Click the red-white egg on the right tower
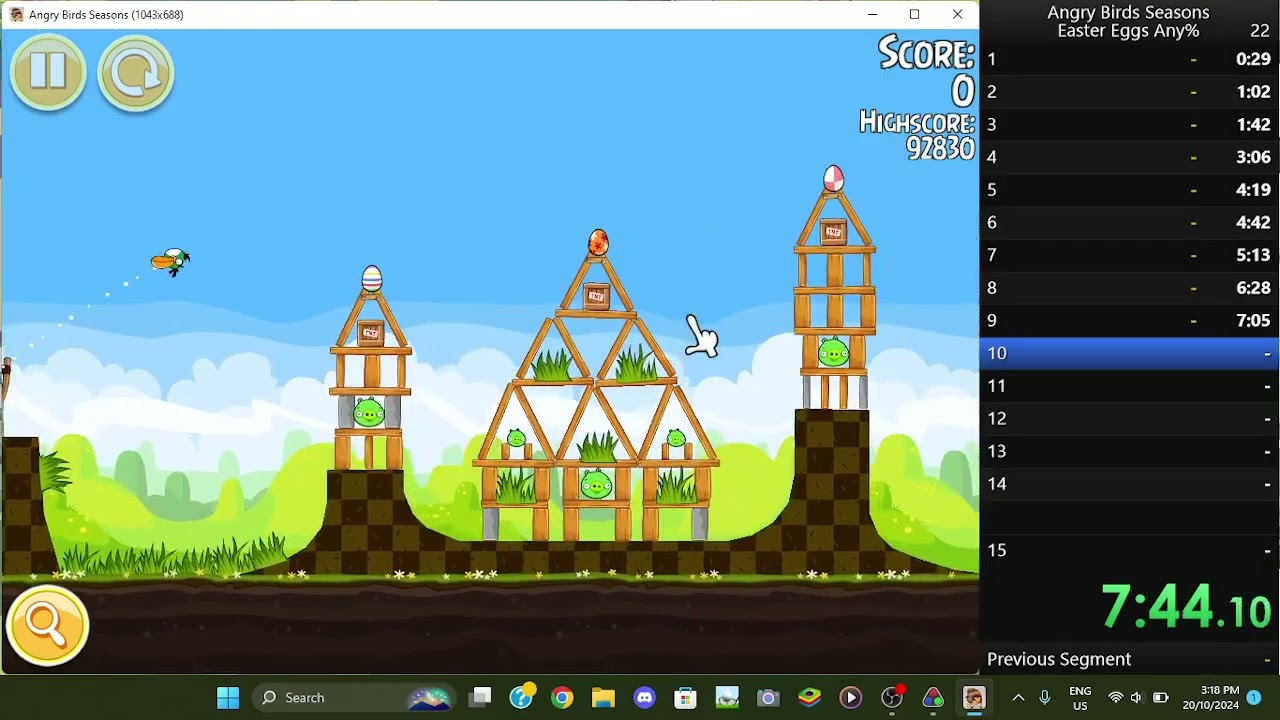This screenshot has height=720, width=1280. pyautogui.click(x=833, y=179)
